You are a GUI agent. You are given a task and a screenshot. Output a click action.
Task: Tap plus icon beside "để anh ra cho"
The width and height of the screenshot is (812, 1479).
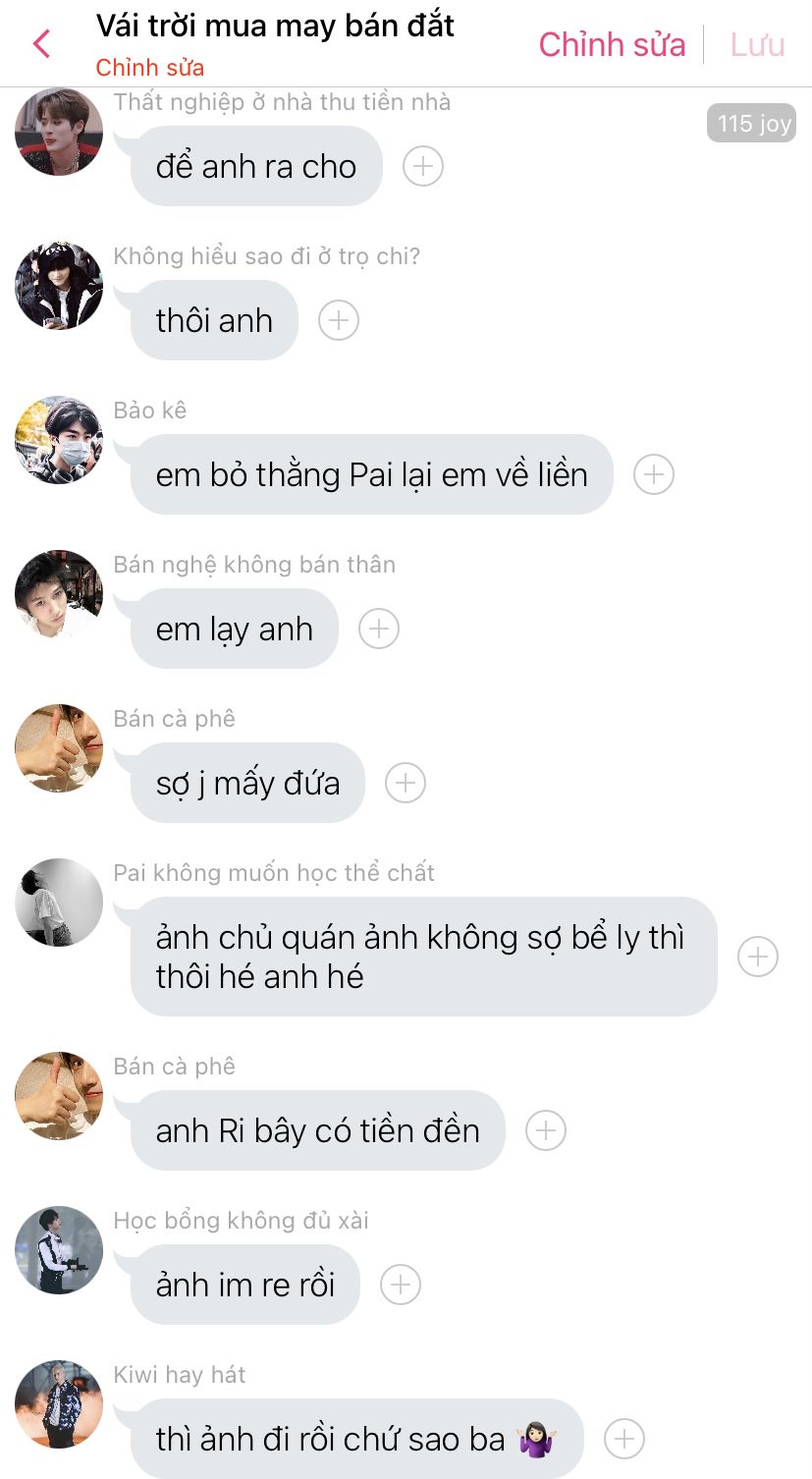423,166
